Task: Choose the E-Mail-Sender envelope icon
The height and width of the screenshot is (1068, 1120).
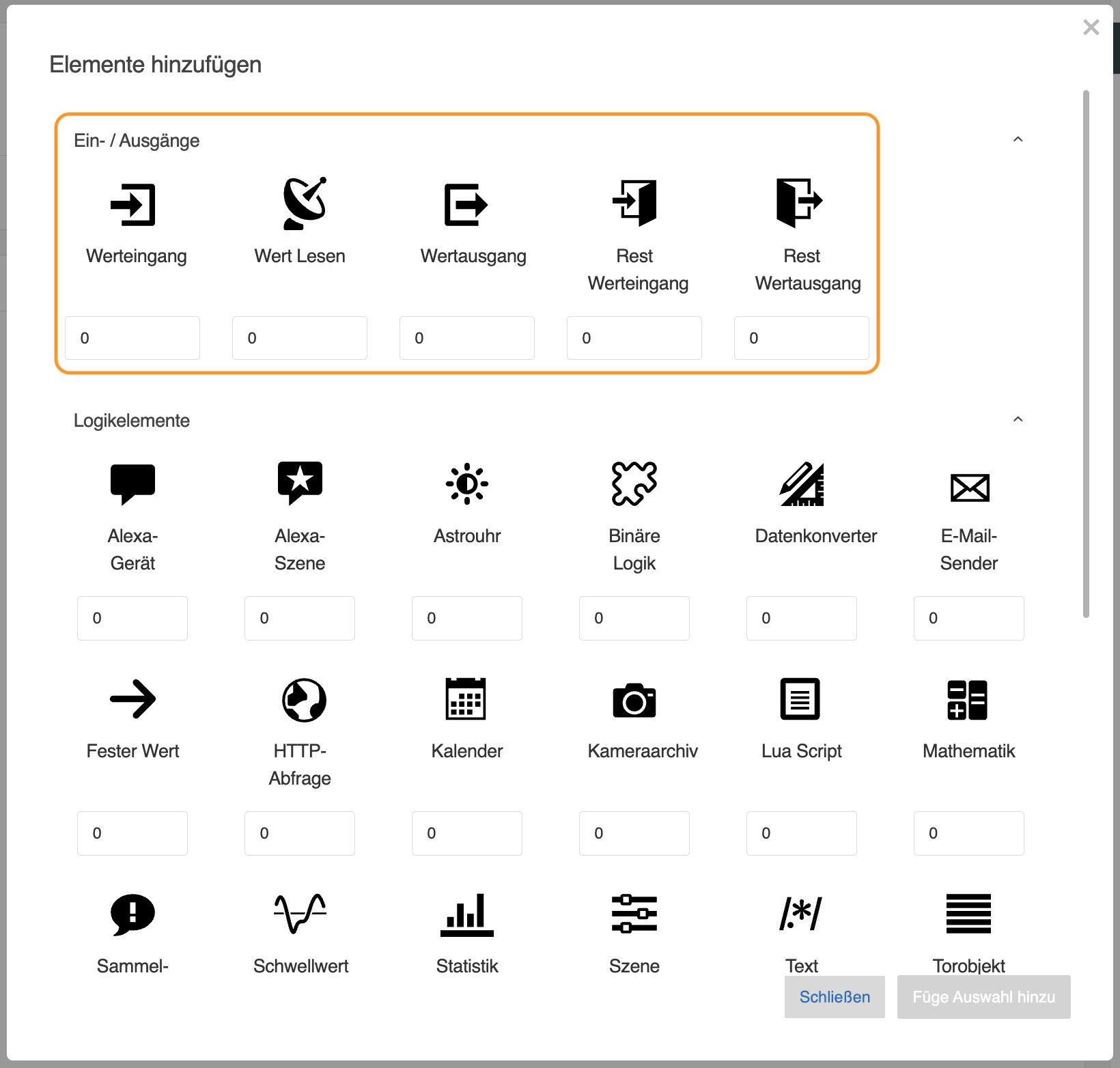Action: point(970,488)
